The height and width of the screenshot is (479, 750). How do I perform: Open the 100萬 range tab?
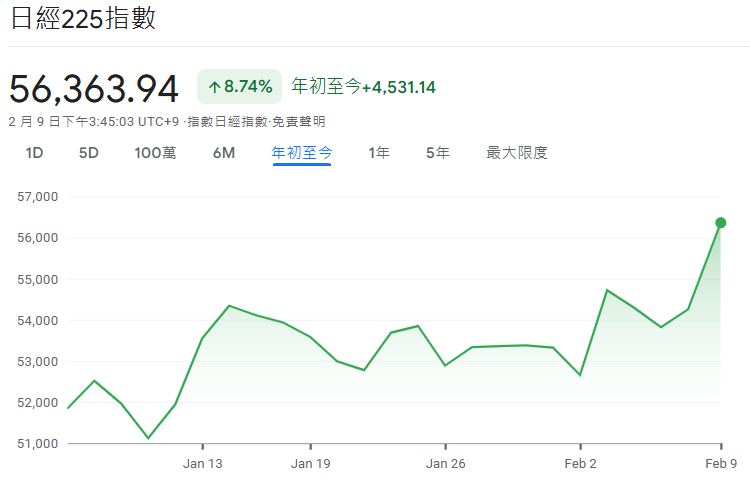pyautogui.click(x=155, y=153)
